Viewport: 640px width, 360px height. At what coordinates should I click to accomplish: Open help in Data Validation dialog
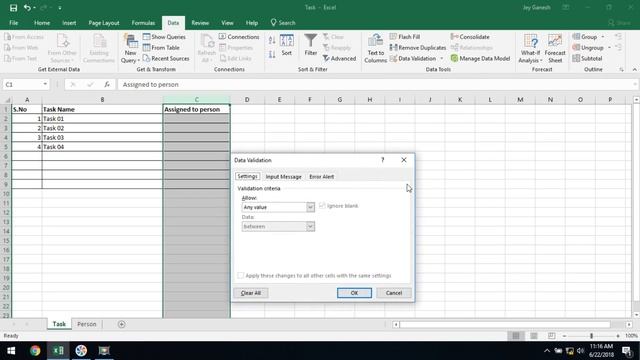382,160
